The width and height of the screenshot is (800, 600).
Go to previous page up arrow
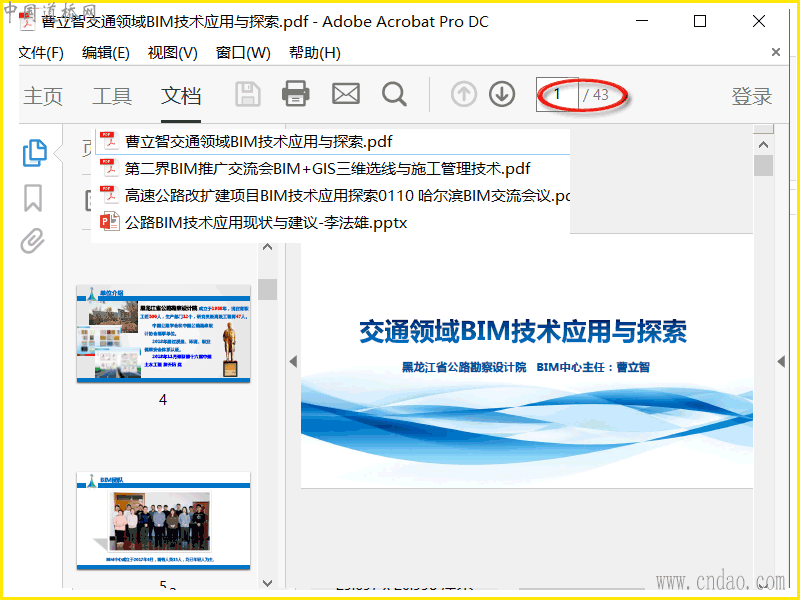pyautogui.click(x=464, y=94)
